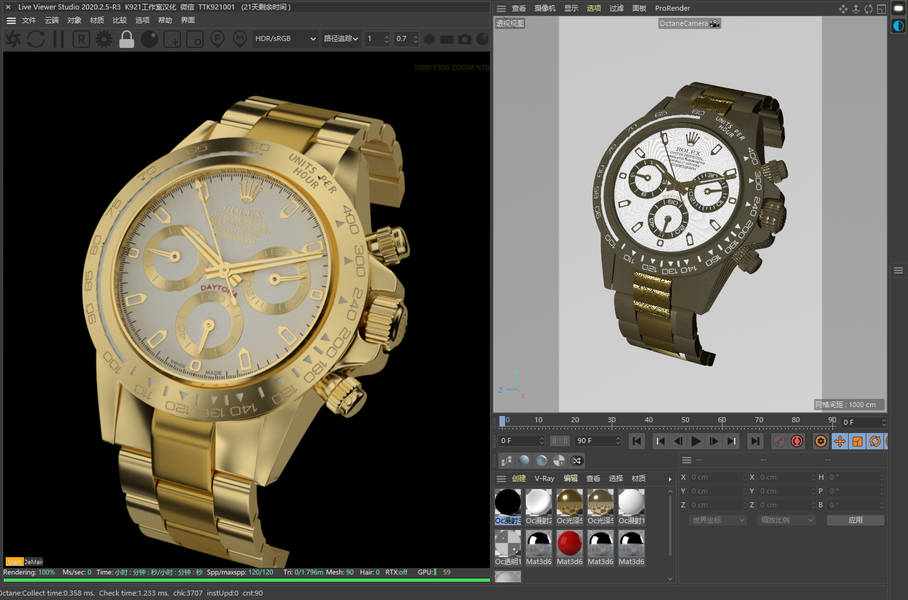Viewport: 908px width, 600px height.
Task: Click the 90 F end frame field
Action: tap(598, 441)
